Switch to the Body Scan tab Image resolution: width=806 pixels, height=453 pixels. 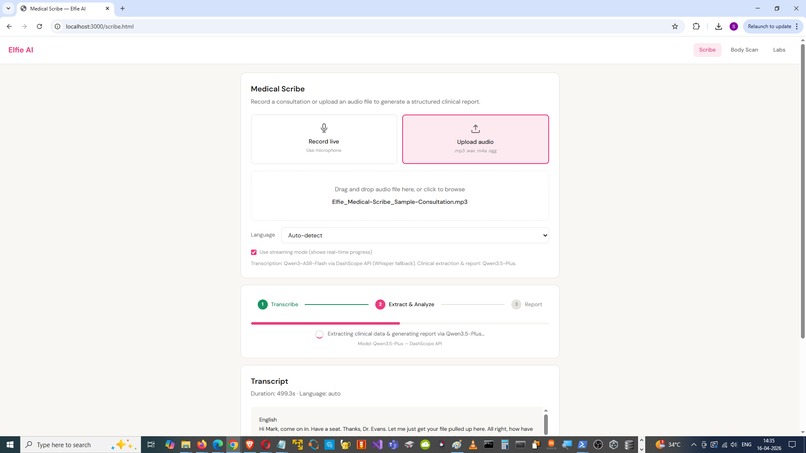click(x=744, y=50)
